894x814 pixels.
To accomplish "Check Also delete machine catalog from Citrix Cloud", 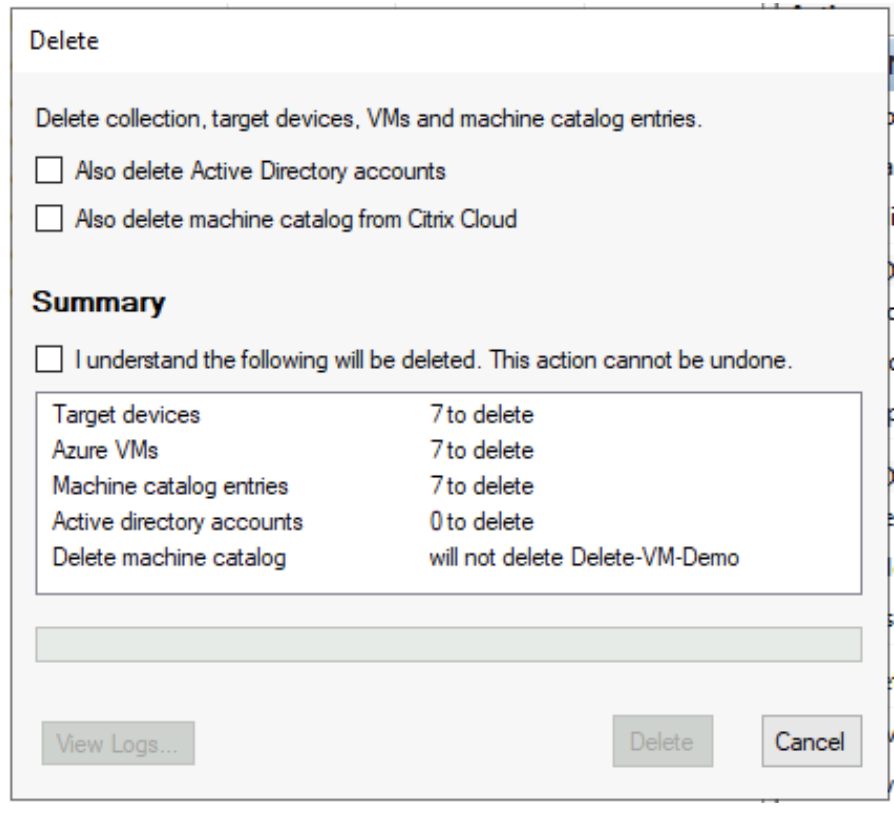I will pos(48,218).
